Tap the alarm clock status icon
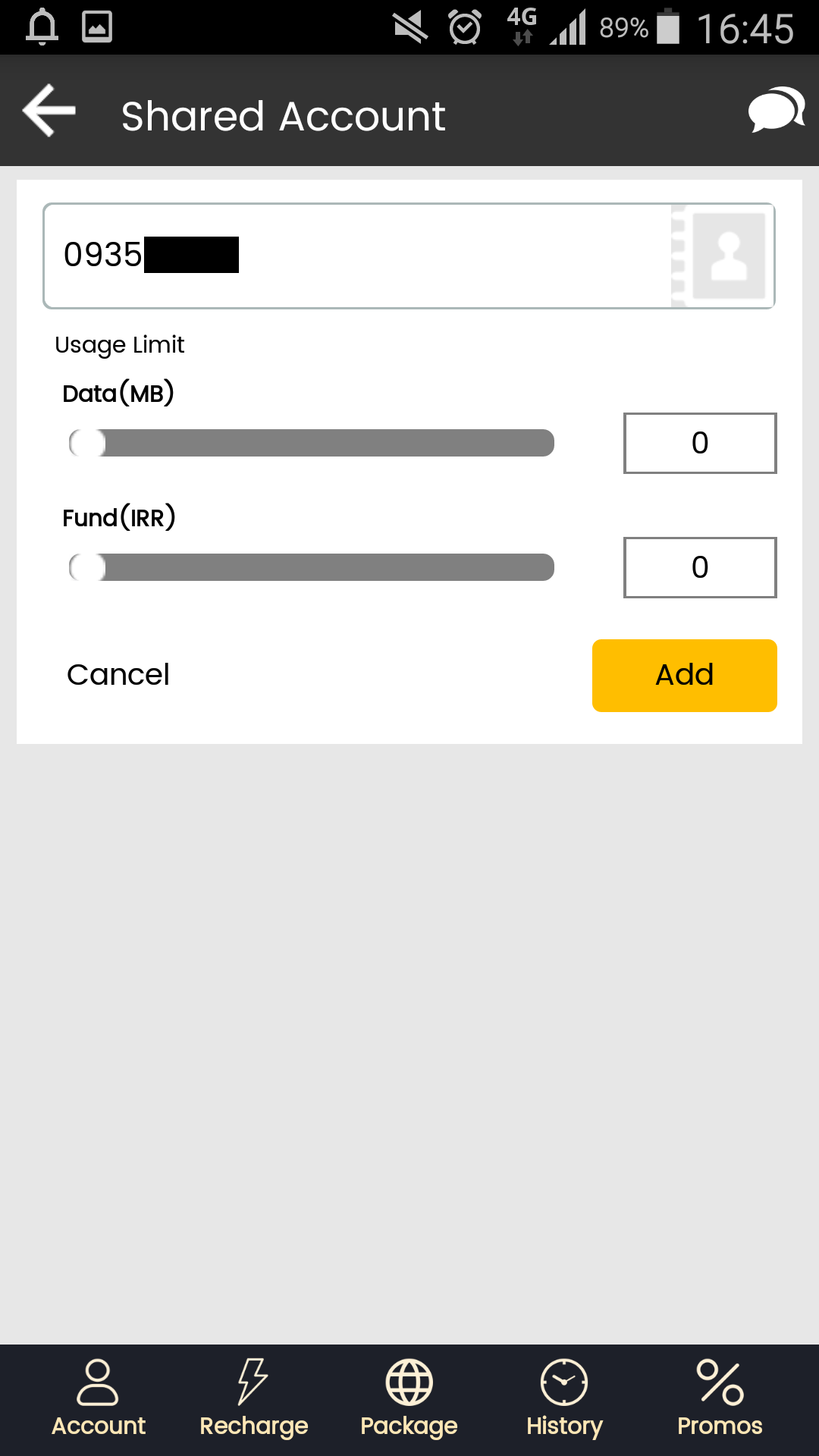The width and height of the screenshot is (819, 1456). pos(464,27)
